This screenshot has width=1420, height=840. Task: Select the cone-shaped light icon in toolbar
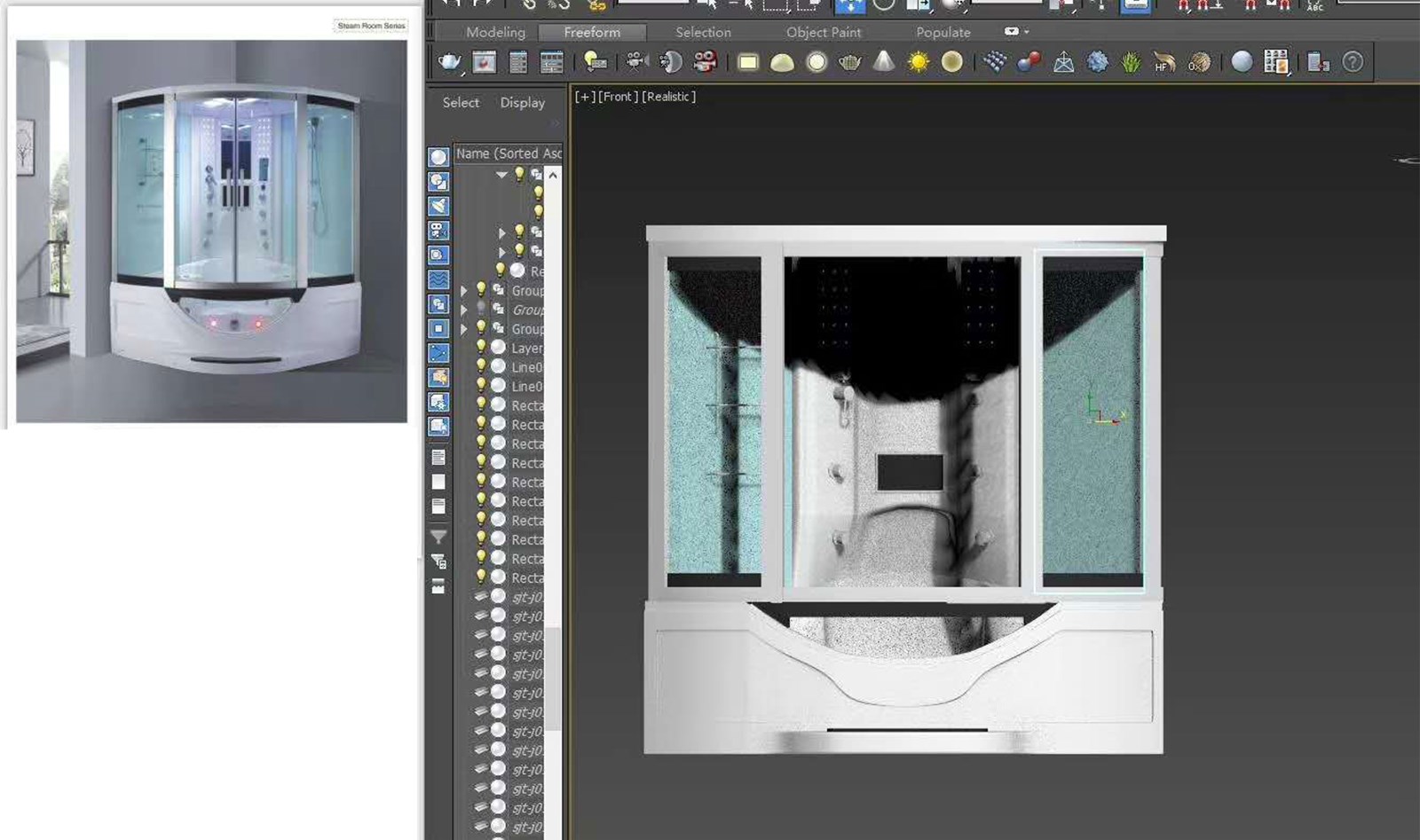point(884,61)
